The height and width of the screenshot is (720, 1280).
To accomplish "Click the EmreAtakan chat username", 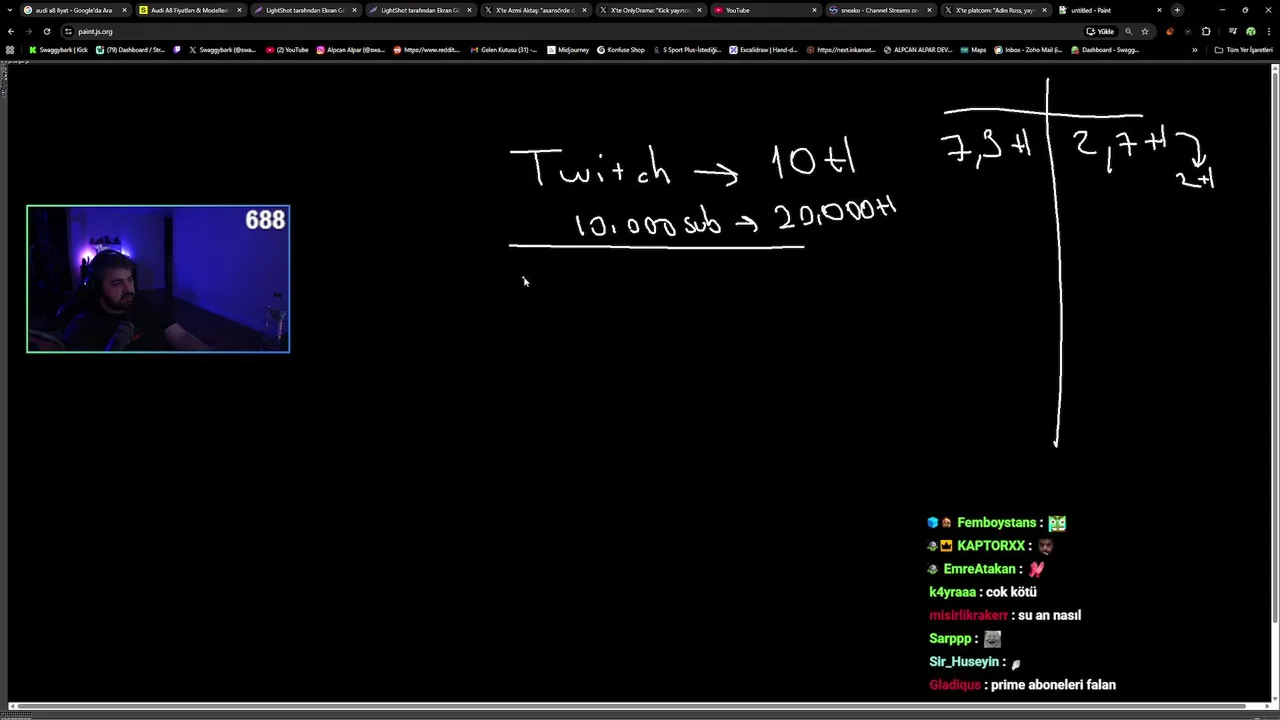I will click(978, 569).
